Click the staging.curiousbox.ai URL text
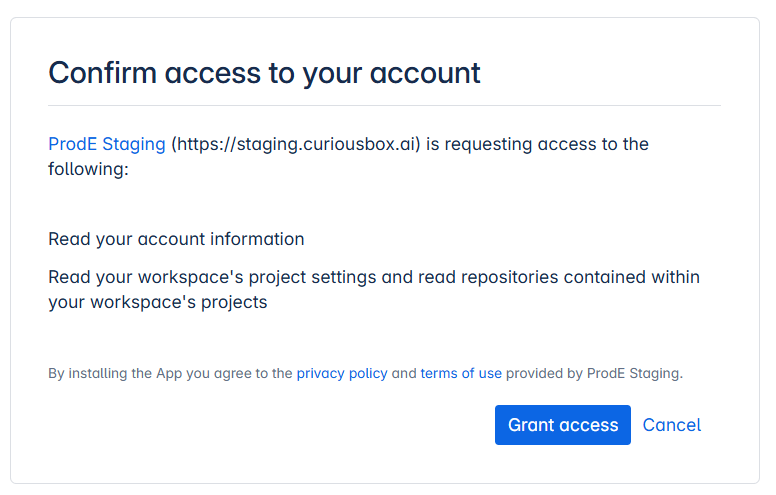Screen dimensions: 776x495 (296, 144)
